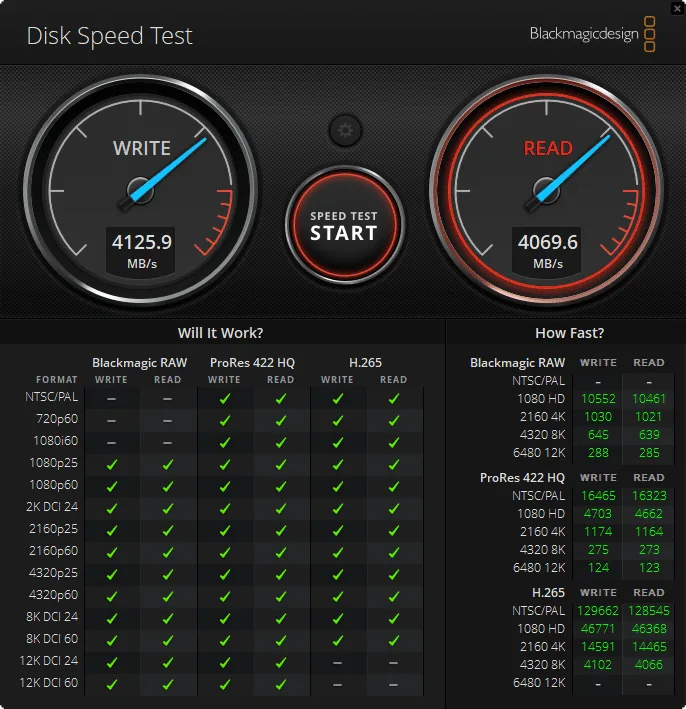The width and height of the screenshot is (686, 709).
Task: Click the Blackmagic RAW column header in Will It Work
Action: point(140,363)
